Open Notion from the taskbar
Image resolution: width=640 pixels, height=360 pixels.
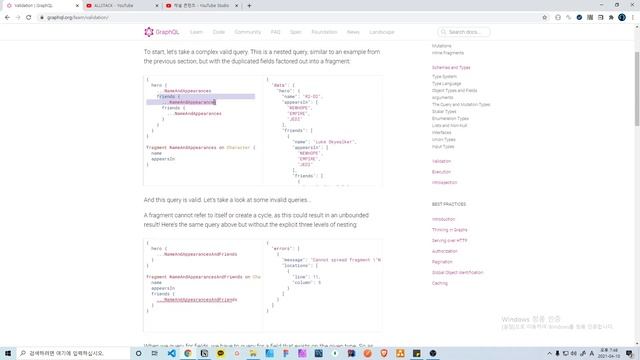click(204, 353)
